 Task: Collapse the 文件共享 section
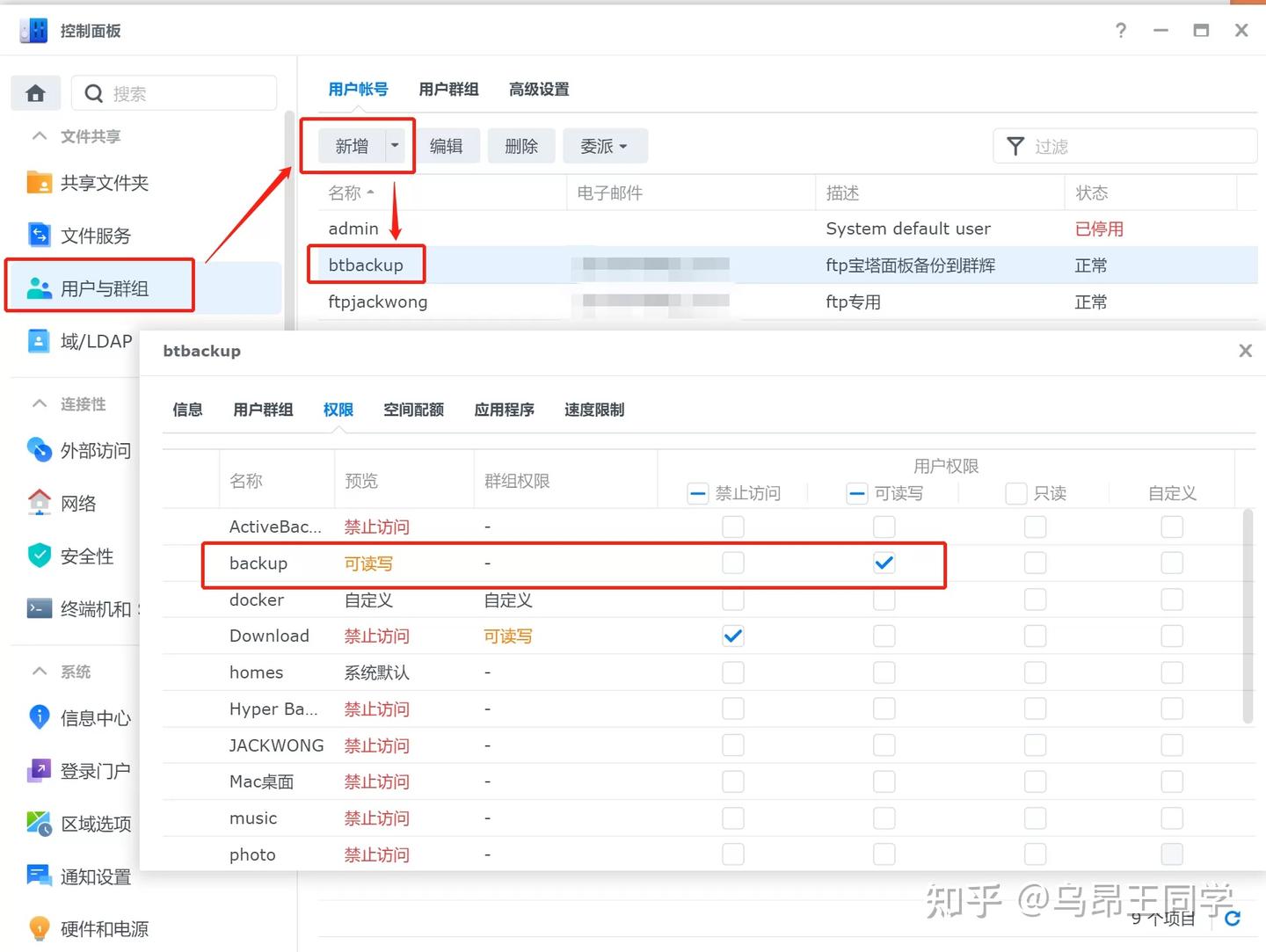tap(39, 136)
